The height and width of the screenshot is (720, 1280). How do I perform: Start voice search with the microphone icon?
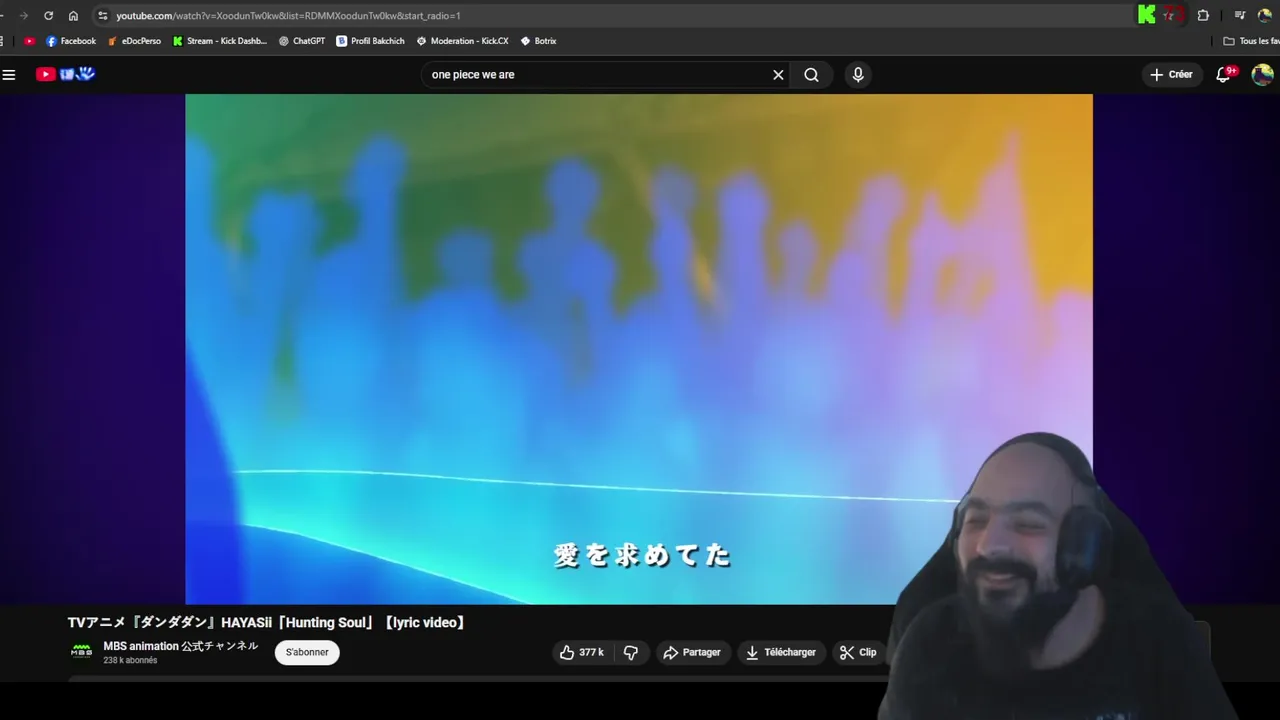pyautogui.click(x=858, y=75)
